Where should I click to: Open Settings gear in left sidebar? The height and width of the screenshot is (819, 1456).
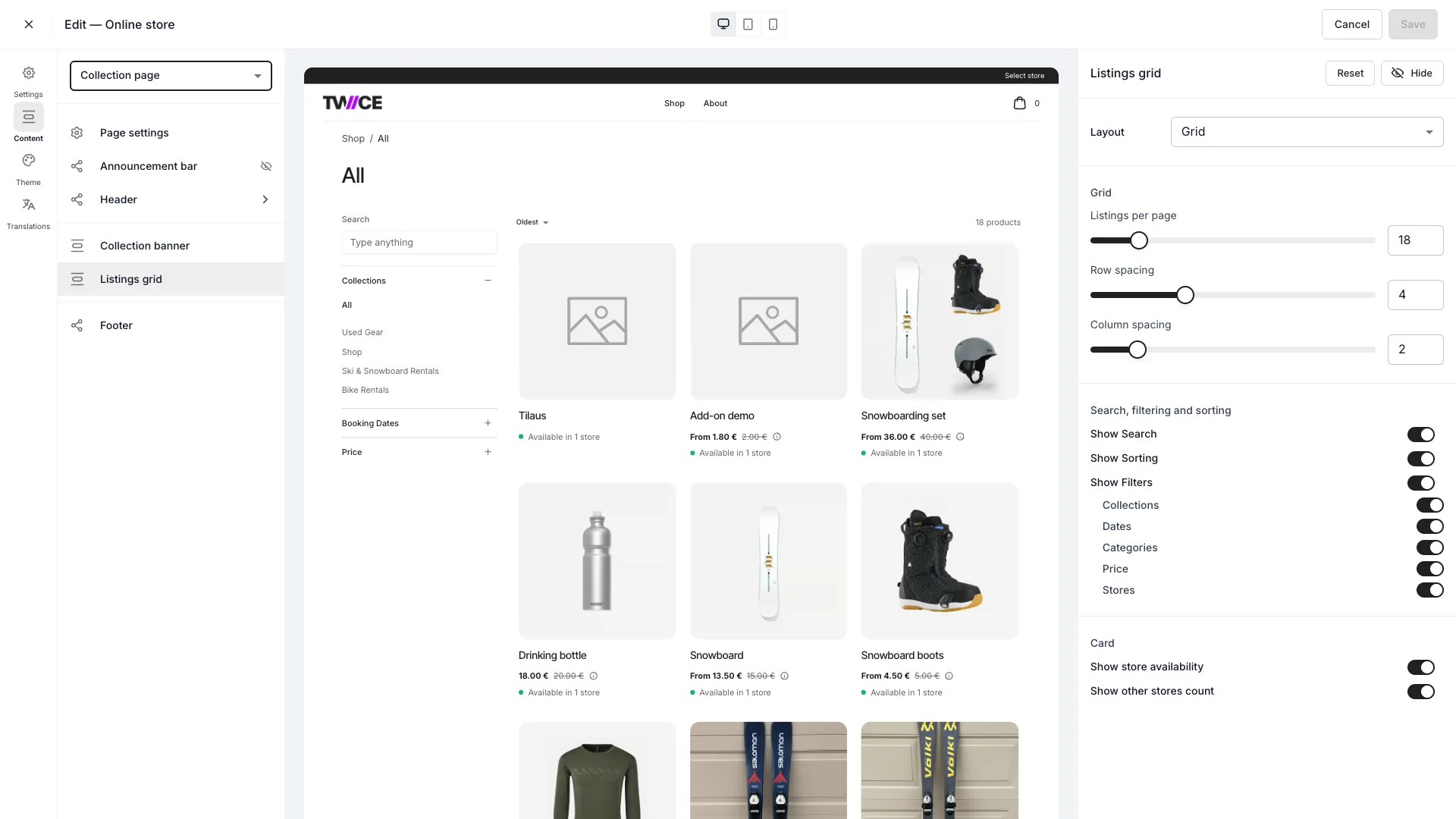point(29,74)
